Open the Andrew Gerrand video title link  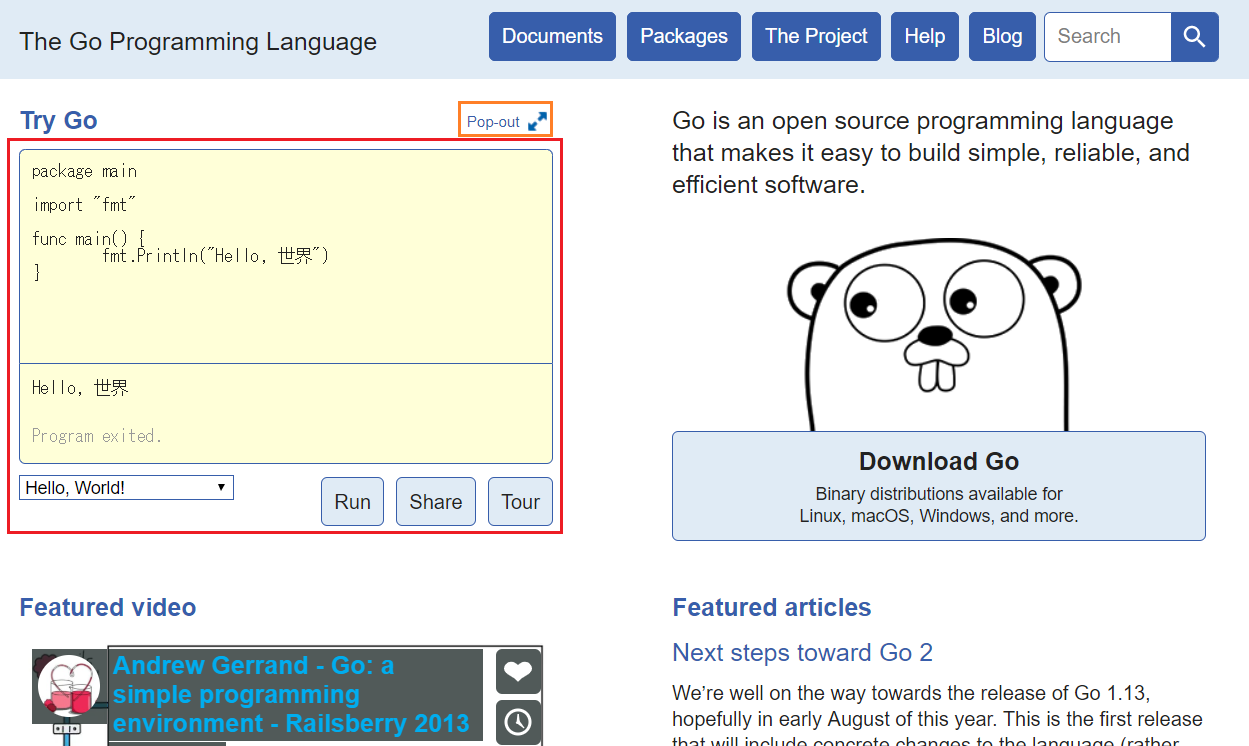coord(290,694)
